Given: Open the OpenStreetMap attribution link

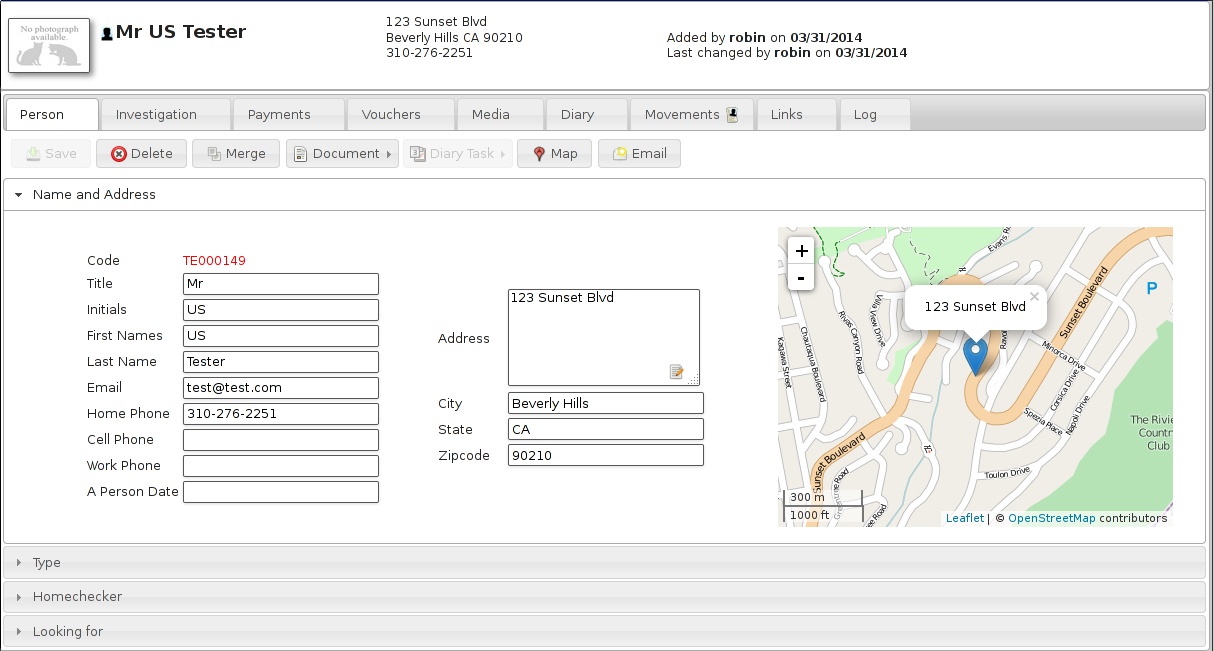Looking at the screenshot, I should (1051, 518).
